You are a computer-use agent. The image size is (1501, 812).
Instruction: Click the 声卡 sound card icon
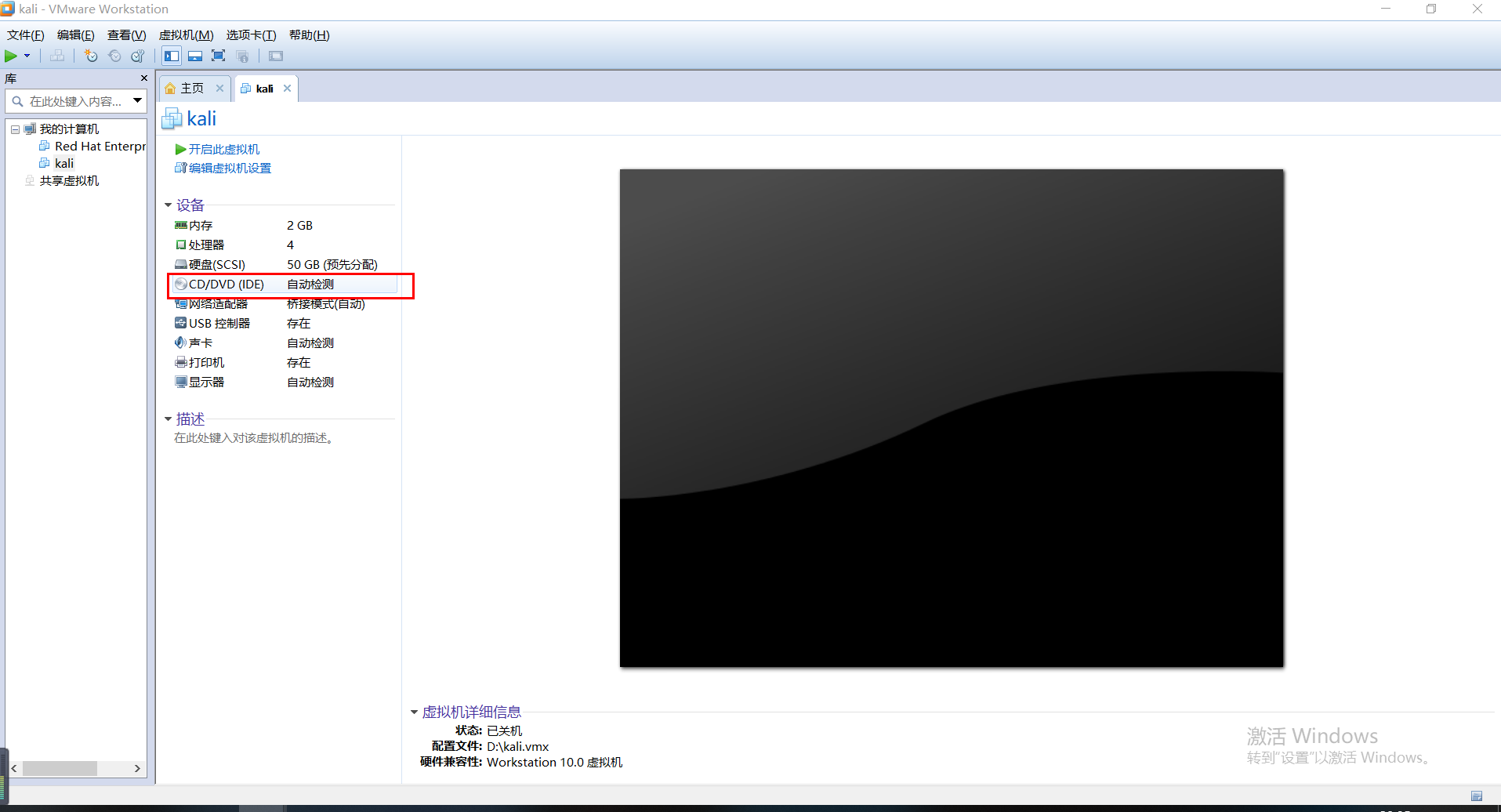[180, 343]
